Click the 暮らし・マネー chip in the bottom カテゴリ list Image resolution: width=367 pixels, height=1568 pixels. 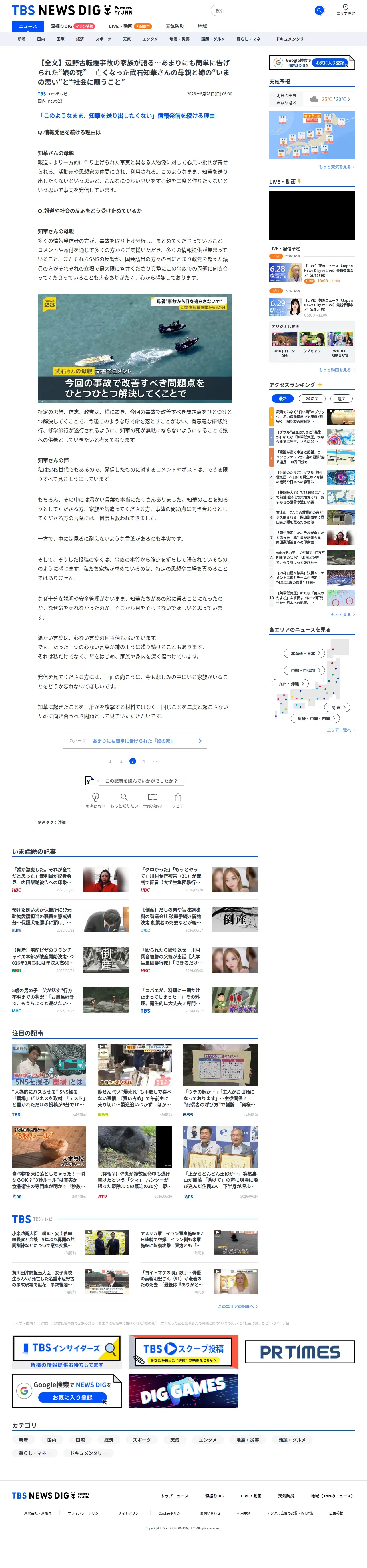coord(35,1453)
